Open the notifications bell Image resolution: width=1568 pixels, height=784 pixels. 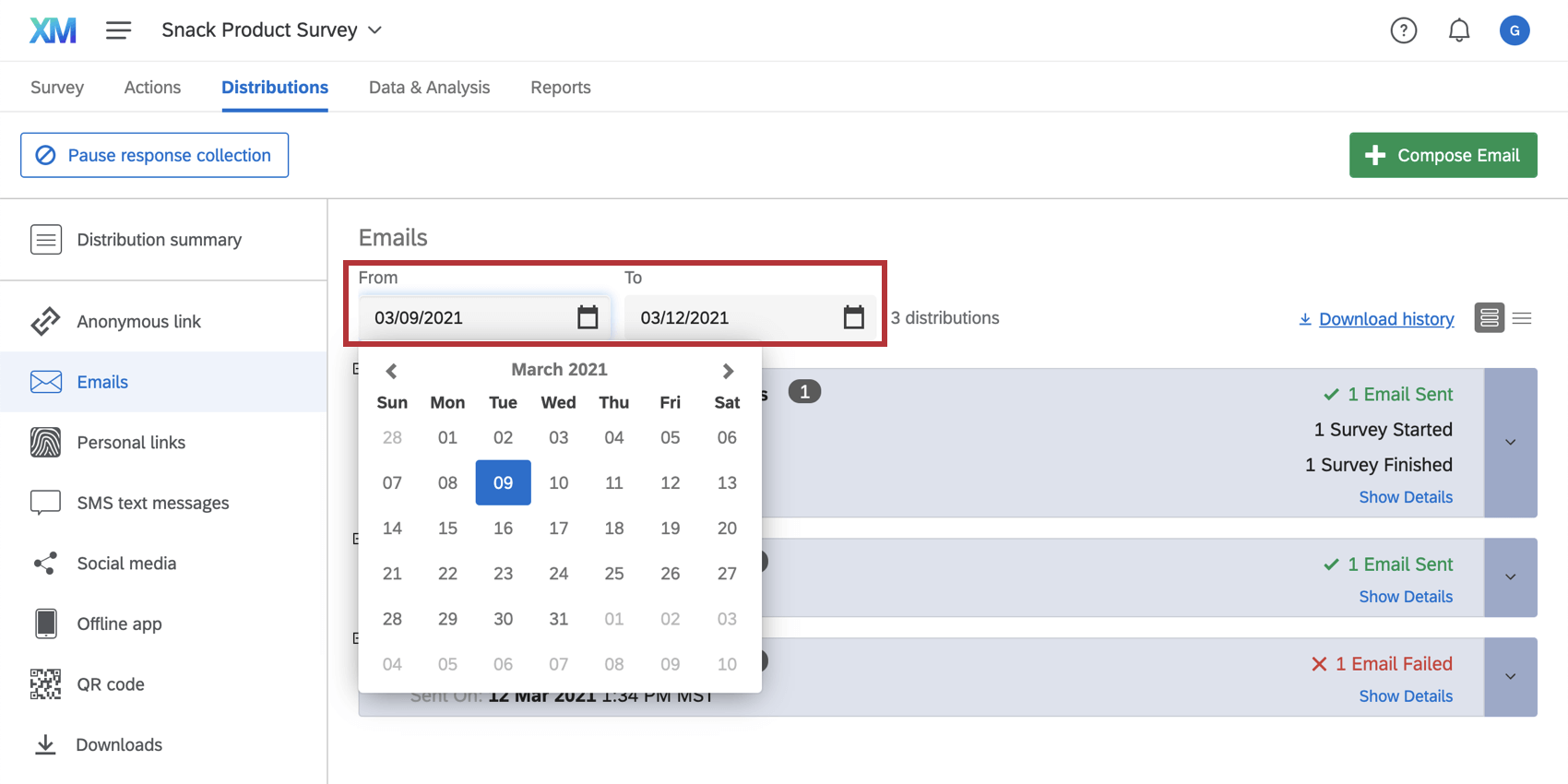point(1458,30)
